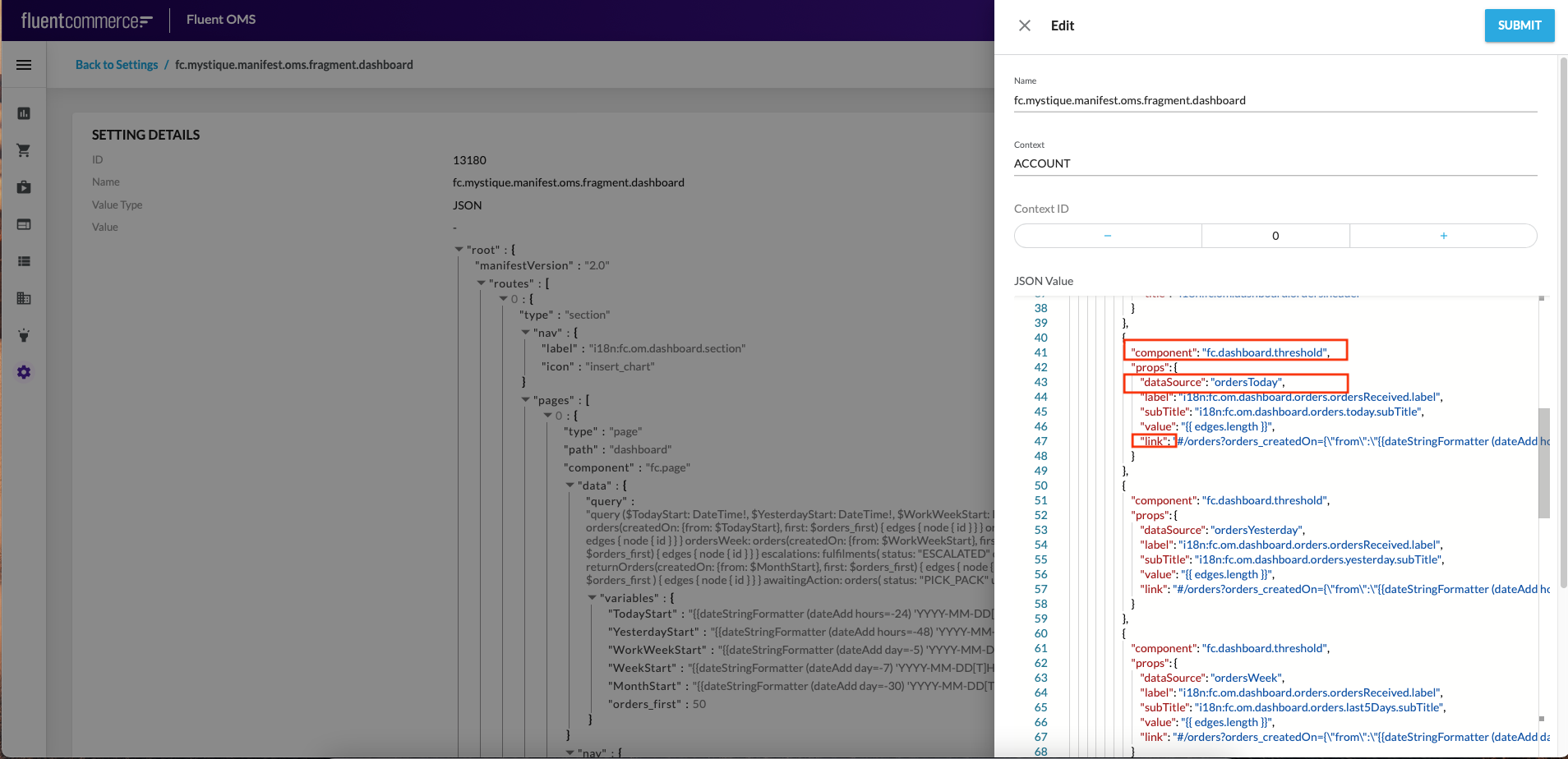The image size is (1568, 759).
Task: Go back to Settings via breadcrumb
Action: click(117, 65)
